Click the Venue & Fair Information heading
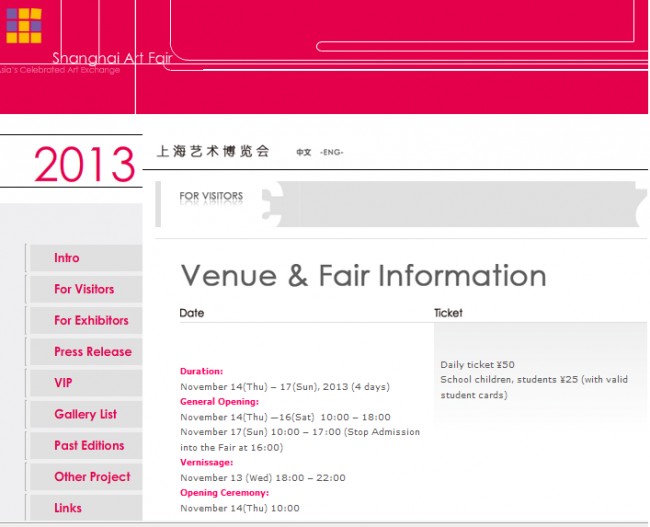 (364, 276)
